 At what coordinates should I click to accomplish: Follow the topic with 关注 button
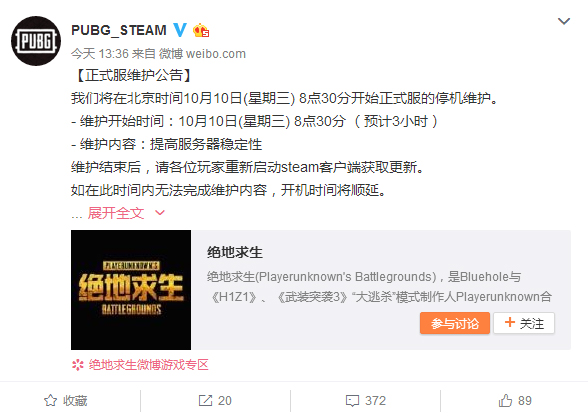pyautogui.click(x=524, y=323)
